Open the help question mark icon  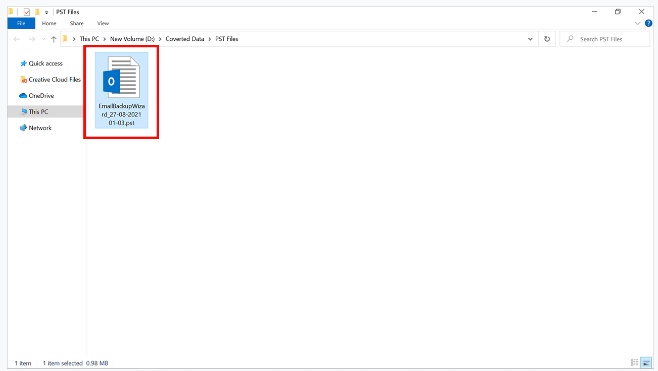[648, 24]
